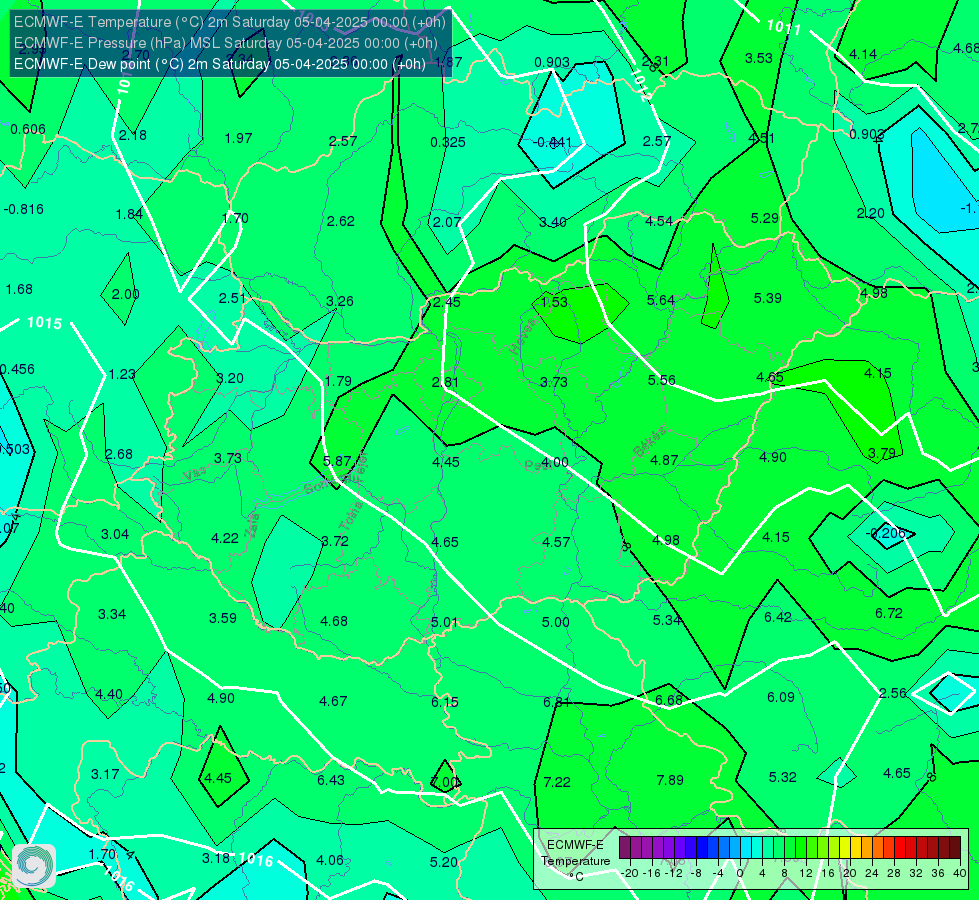Image resolution: width=979 pixels, height=900 pixels.
Task: Click the dew point value -0.816
Action: click(x=24, y=209)
